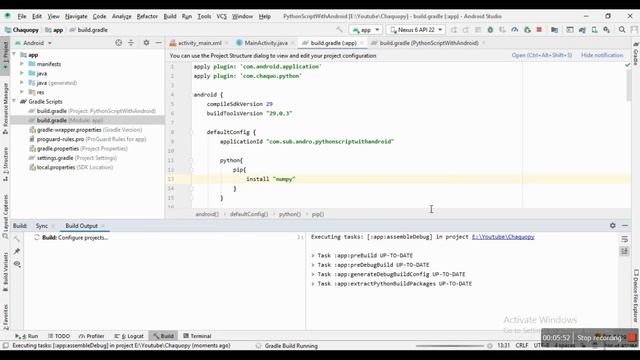The width and height of the screenshot is (640, 360).
Task: Open the AVD Manager phone icon
Action: (594, 30)
